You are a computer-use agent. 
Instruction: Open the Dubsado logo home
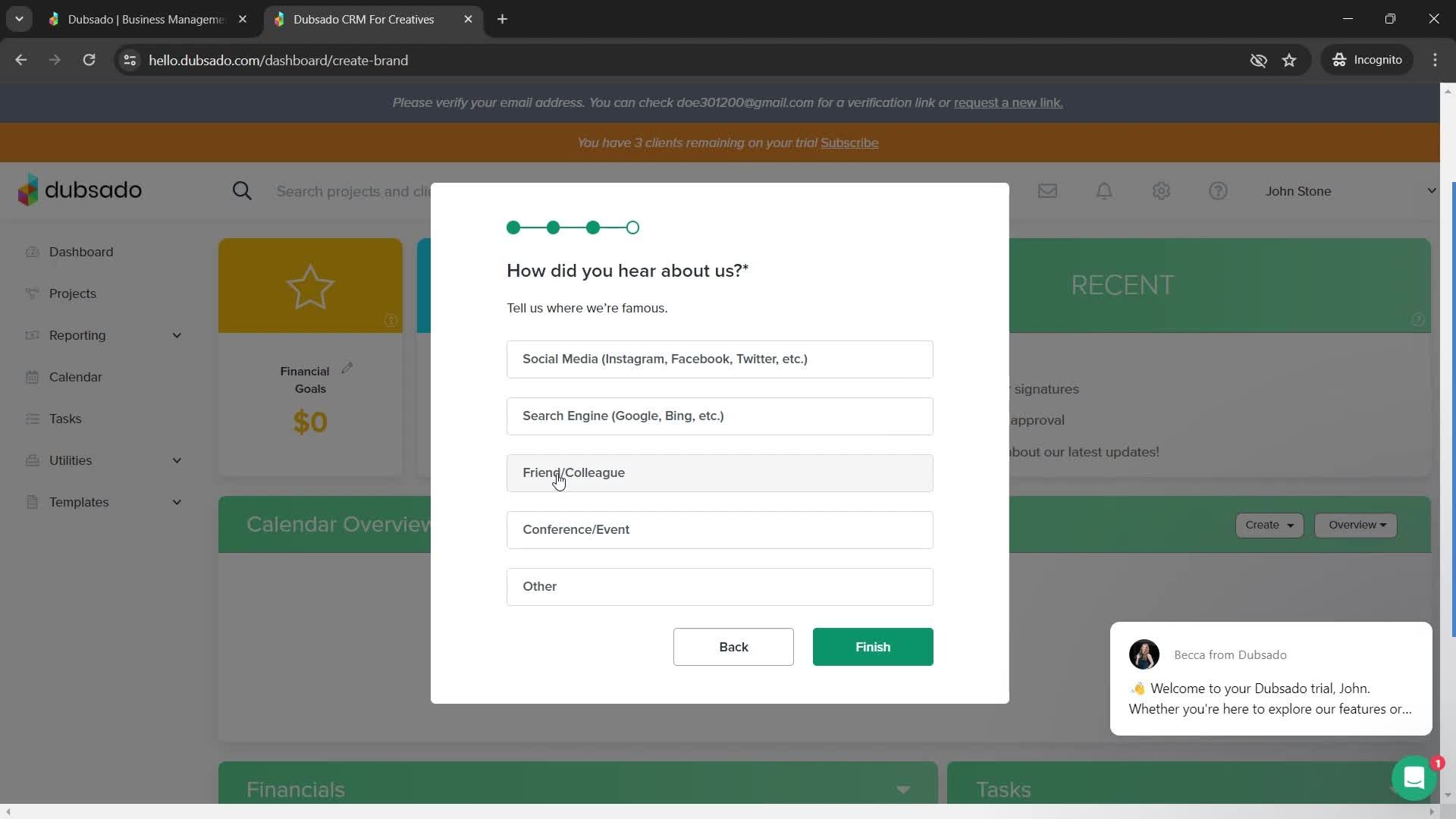[x=80, y=190]
